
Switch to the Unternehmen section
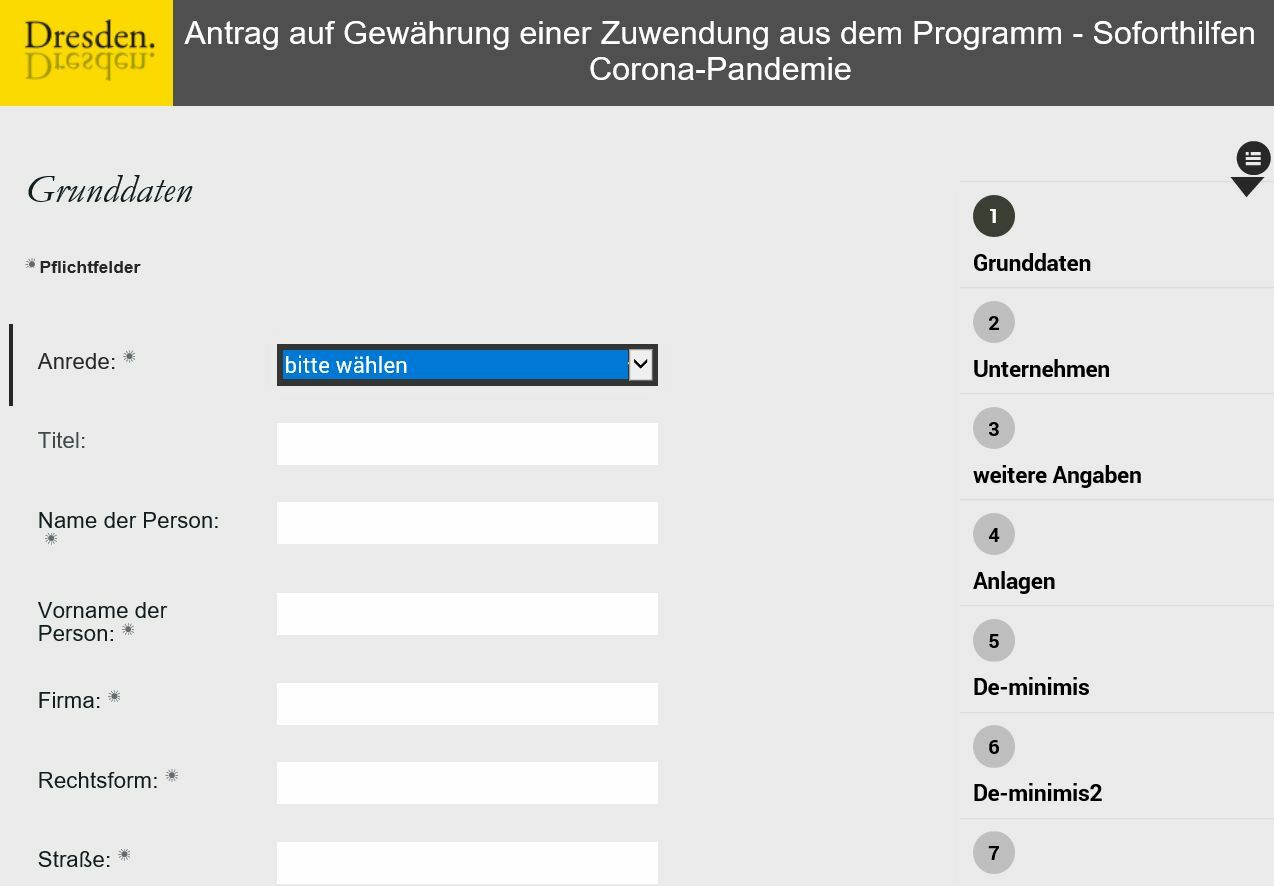[x=1041, y=369]
